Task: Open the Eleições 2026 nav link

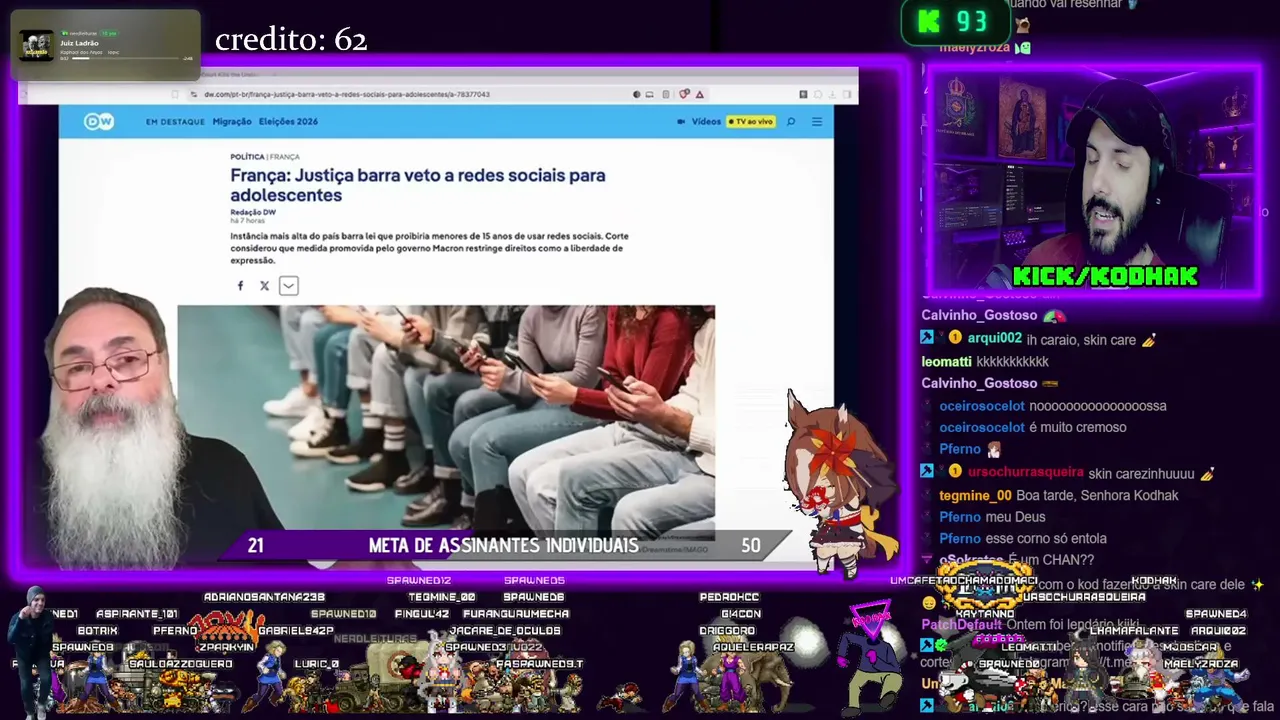Action: [x=288, y=122]
